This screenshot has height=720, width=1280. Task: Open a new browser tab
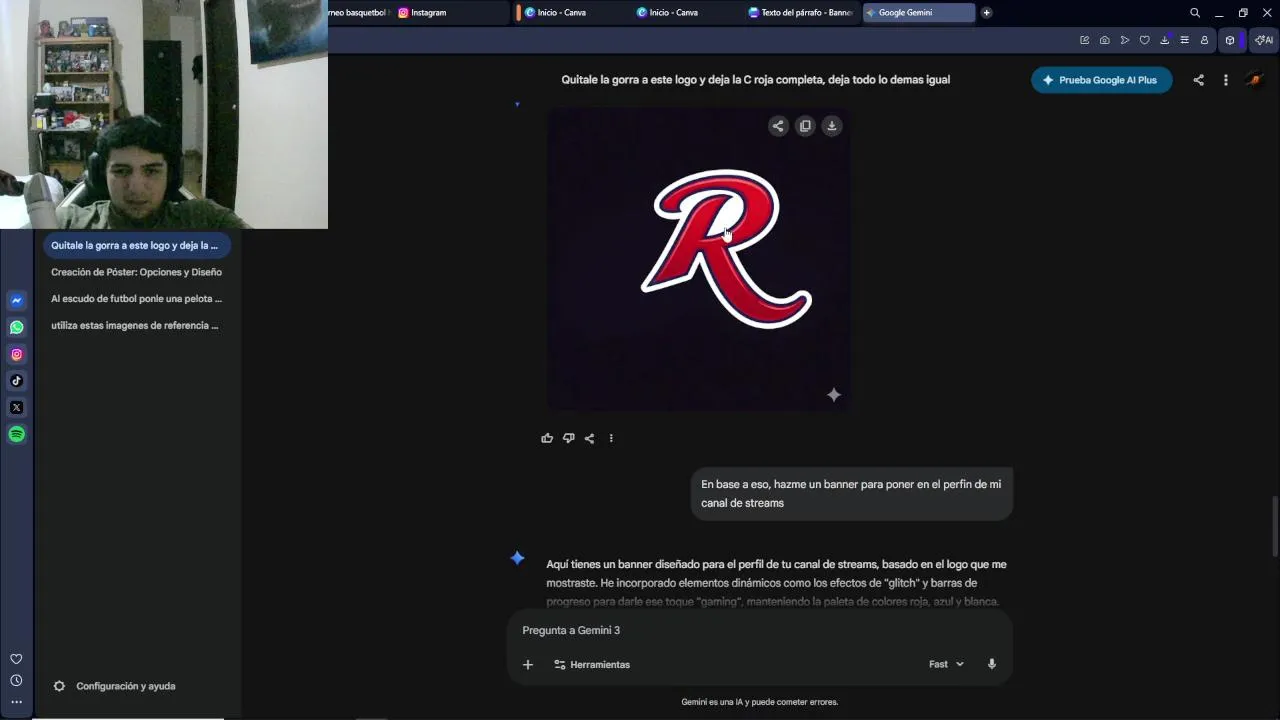[986, 13]
